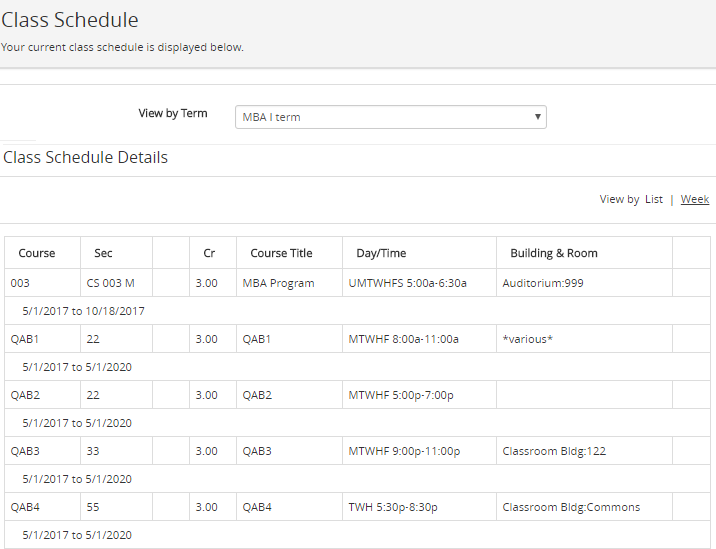Select the Day/Time column header

[381, 253]
